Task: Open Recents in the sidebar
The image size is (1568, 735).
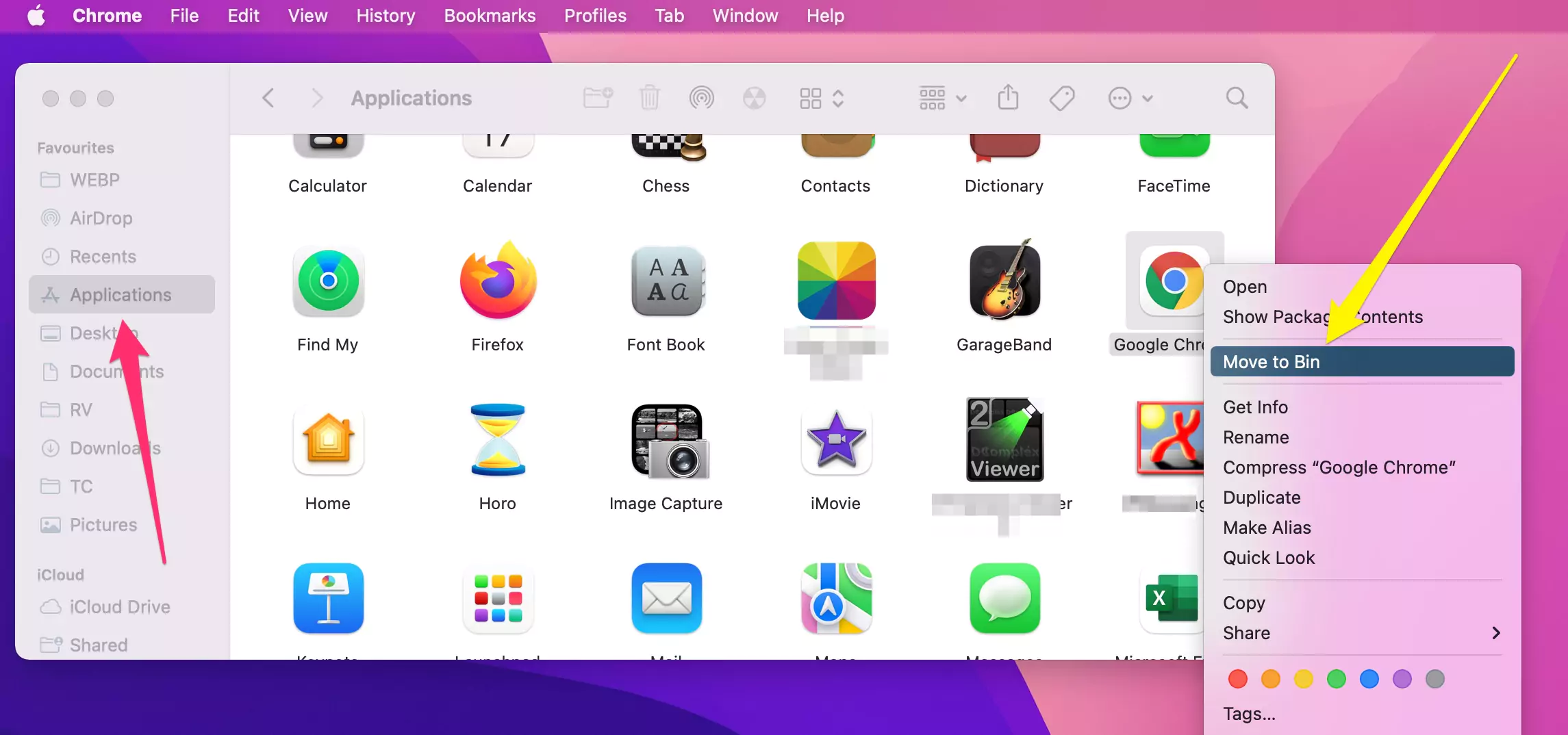Action: tap(122, 257)
